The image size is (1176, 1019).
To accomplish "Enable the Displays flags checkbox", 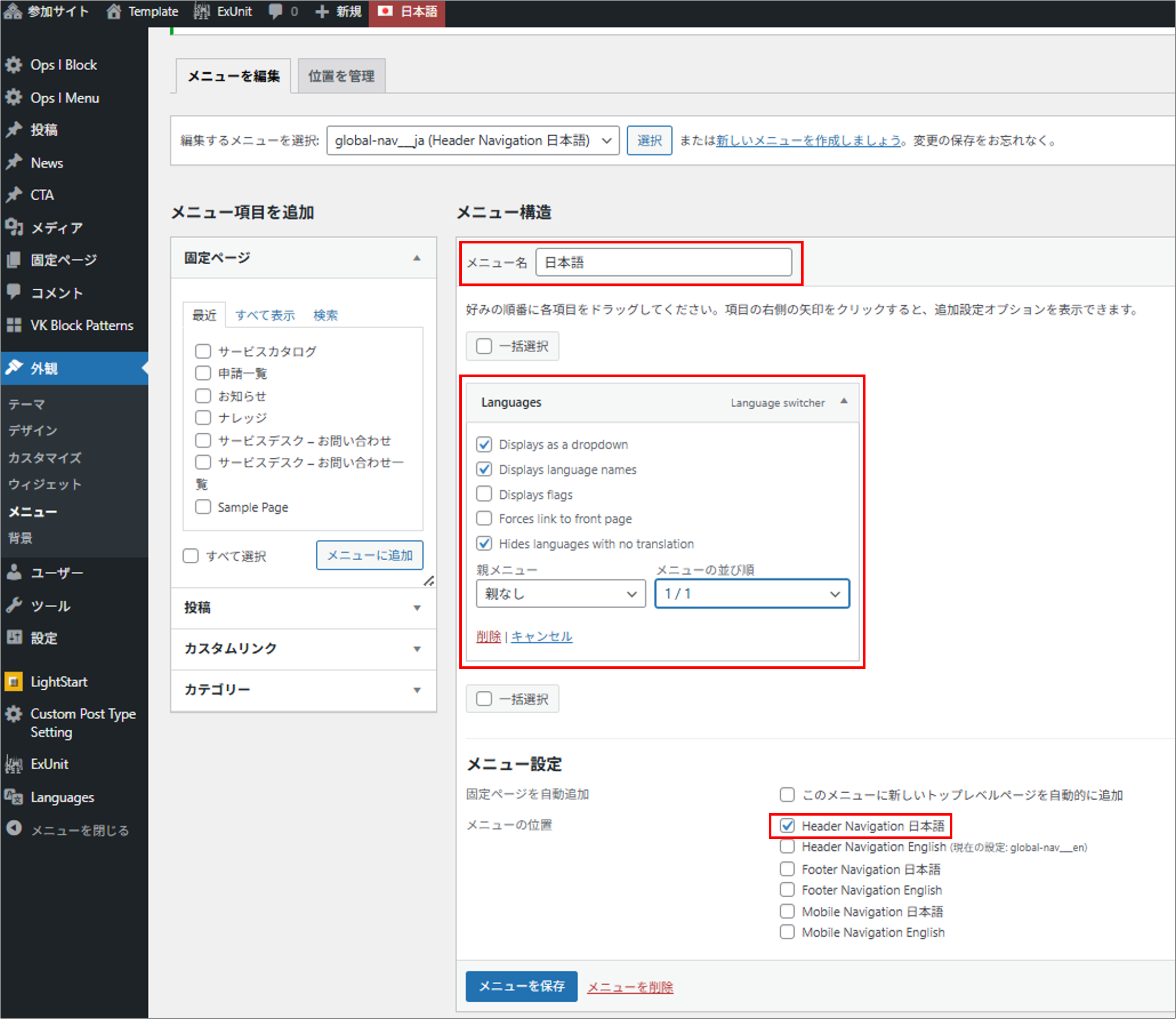I will point(484,494).
